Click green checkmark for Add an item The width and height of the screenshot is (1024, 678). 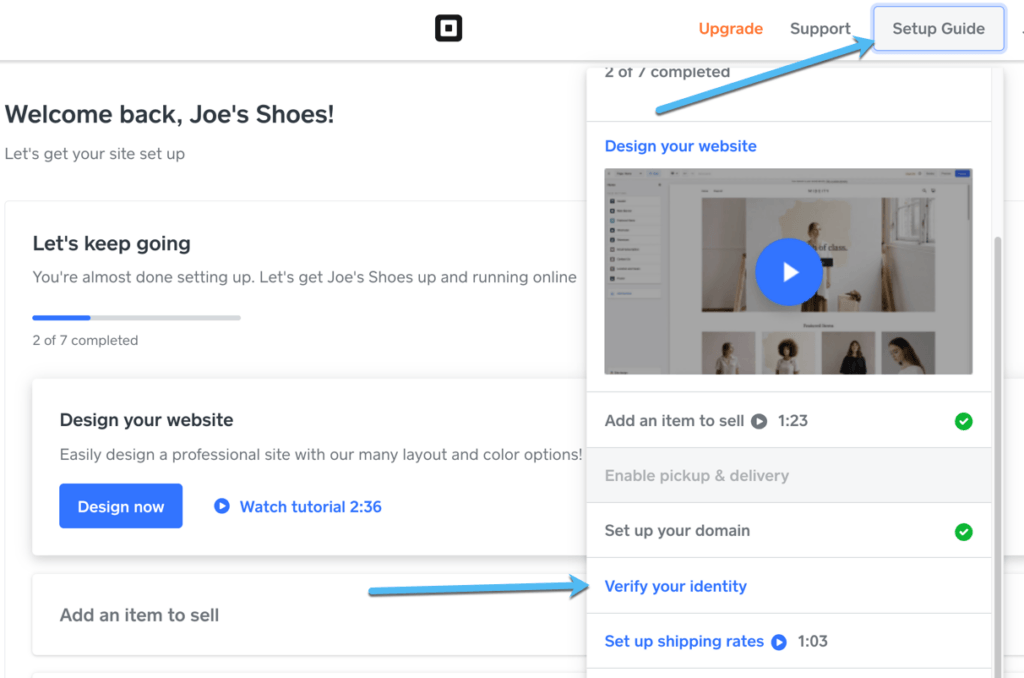tap(963, 421)
